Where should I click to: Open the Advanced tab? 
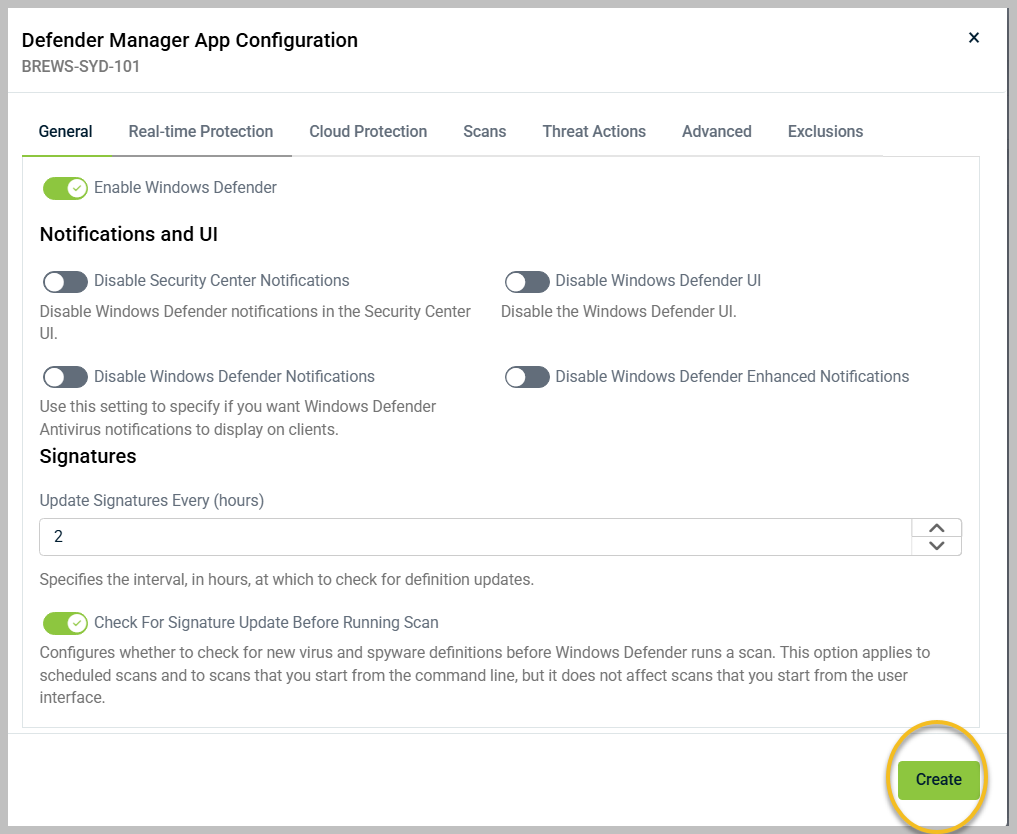(x=716, y=131)
